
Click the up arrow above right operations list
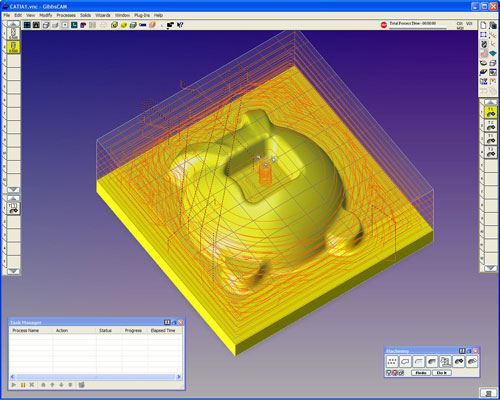point(490,102)
